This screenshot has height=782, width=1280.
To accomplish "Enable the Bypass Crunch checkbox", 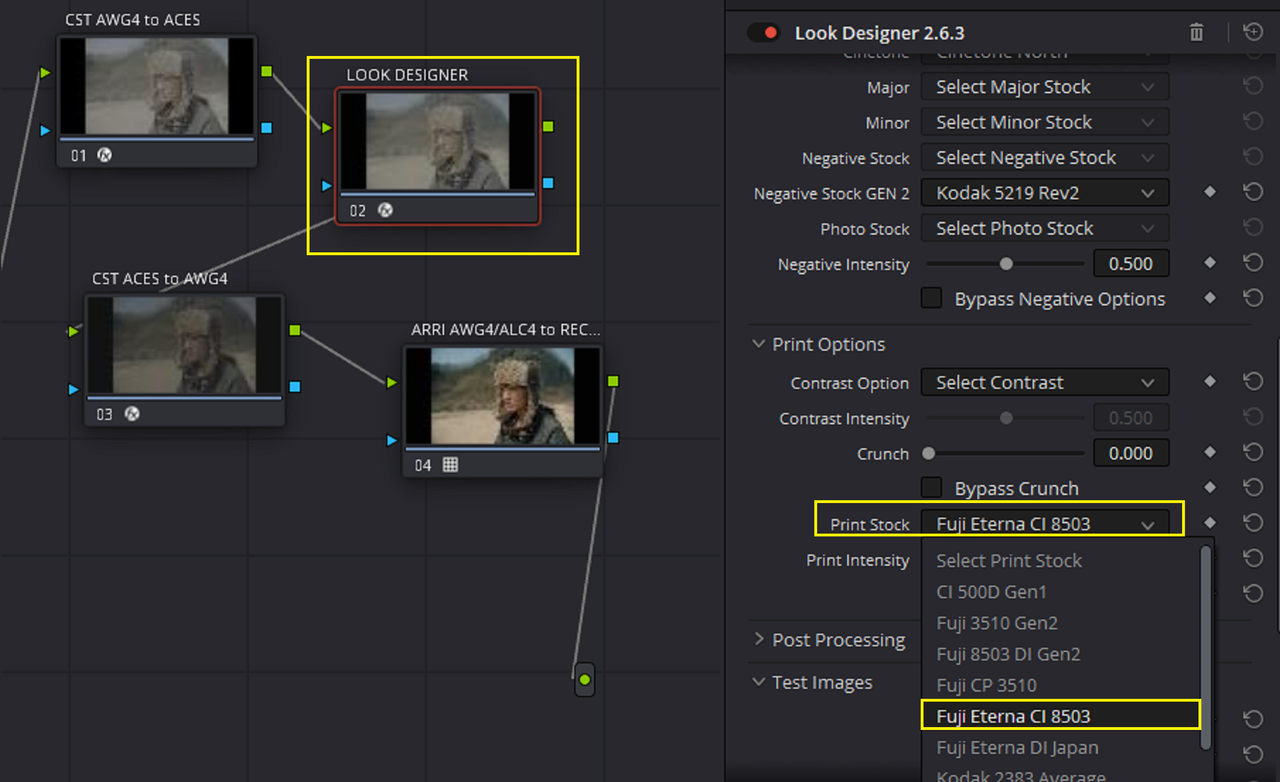I will [931, 488].
